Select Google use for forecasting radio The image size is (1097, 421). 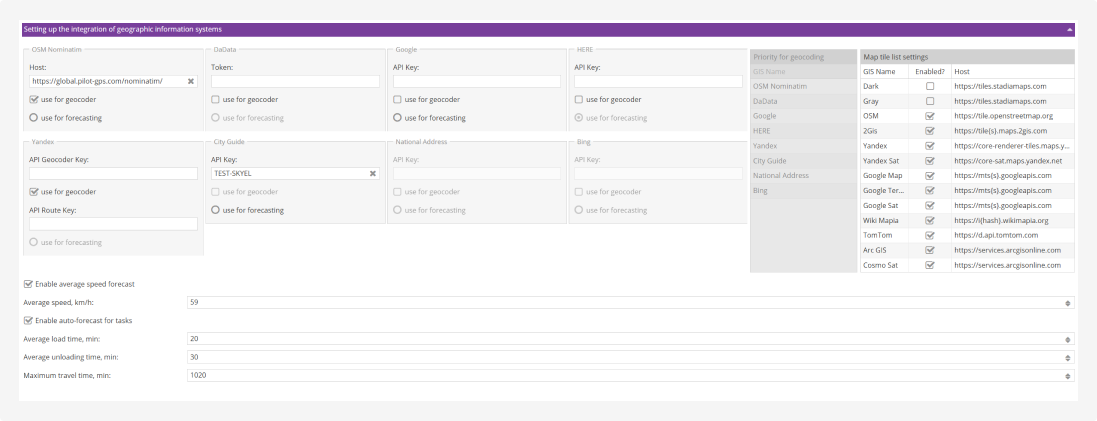pyautogui.click(x=397, y=118)
